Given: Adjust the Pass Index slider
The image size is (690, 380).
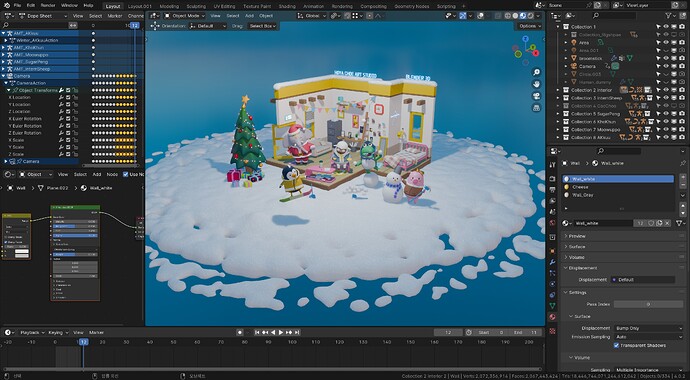Looking at the screenshot, I should (648, 304).
